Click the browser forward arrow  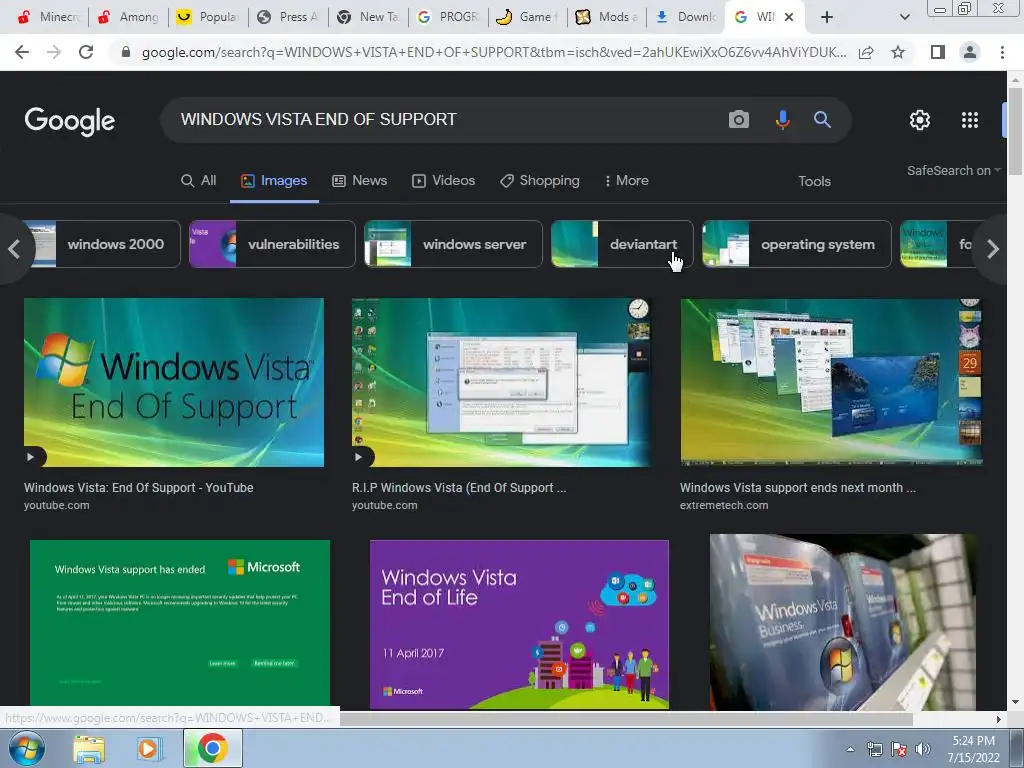(54, 52)
